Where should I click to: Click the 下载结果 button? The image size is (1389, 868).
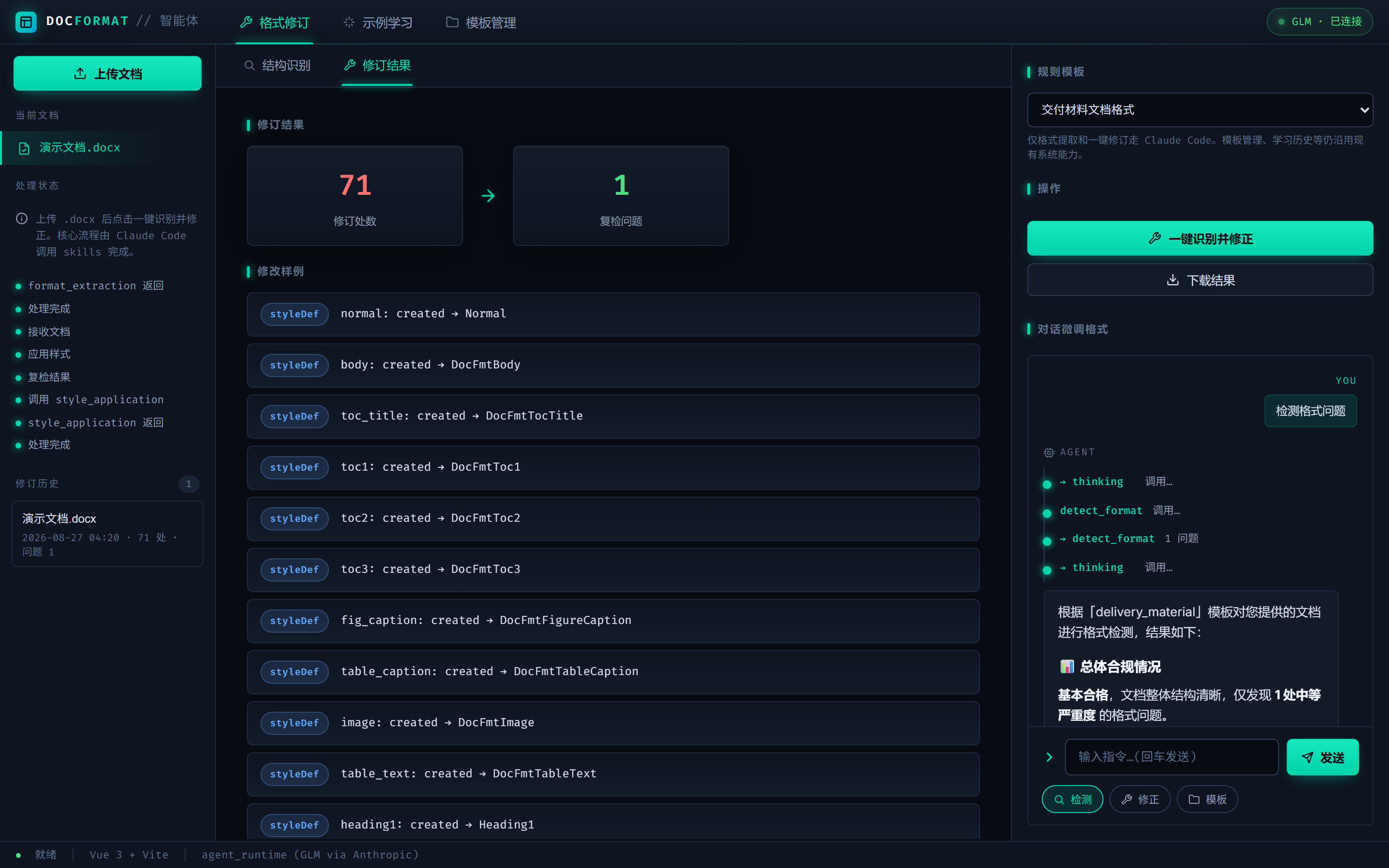pyautogui.click(x=1199, y=280)
